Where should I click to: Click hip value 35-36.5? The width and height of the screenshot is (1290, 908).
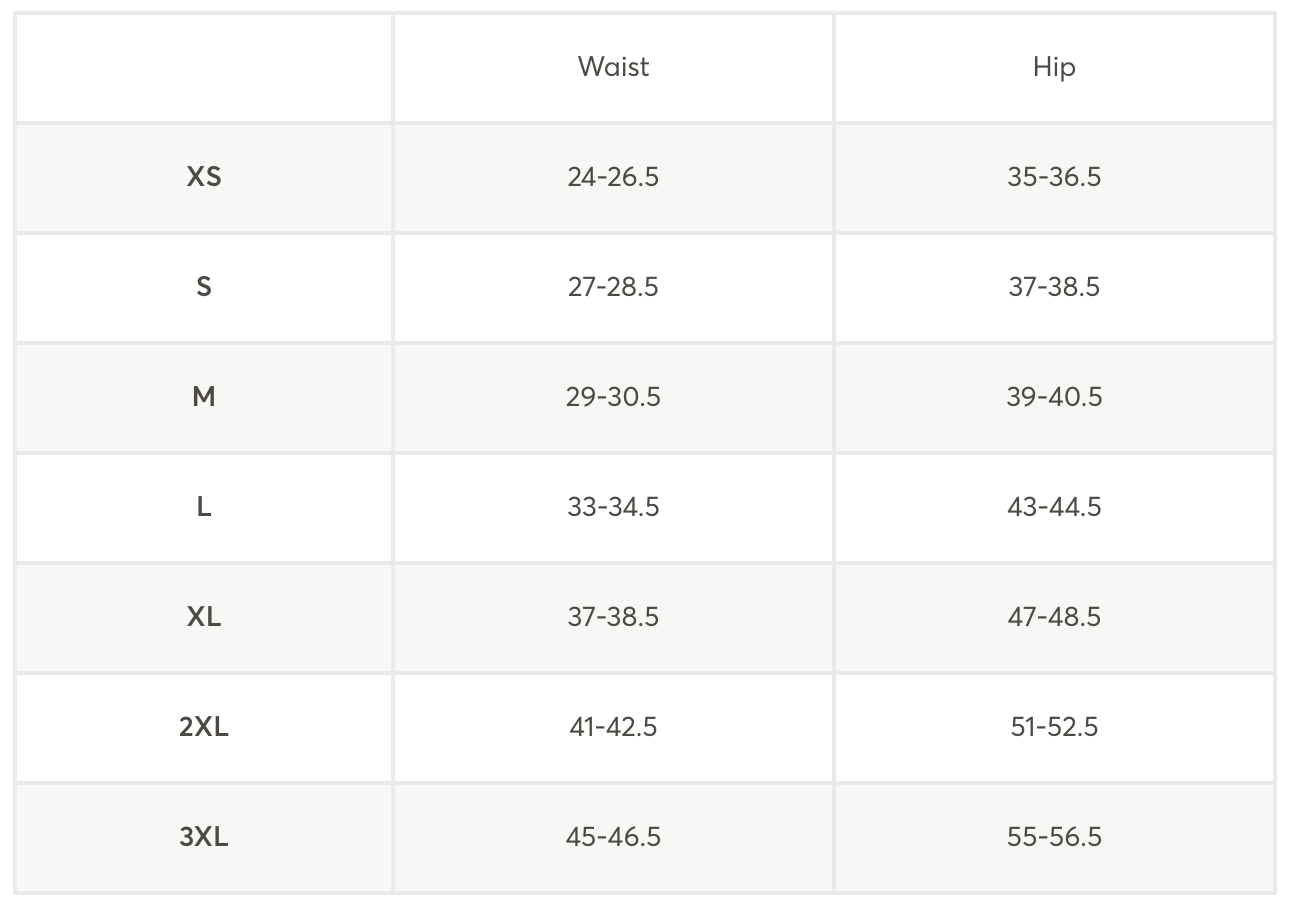click(1054, 177)
